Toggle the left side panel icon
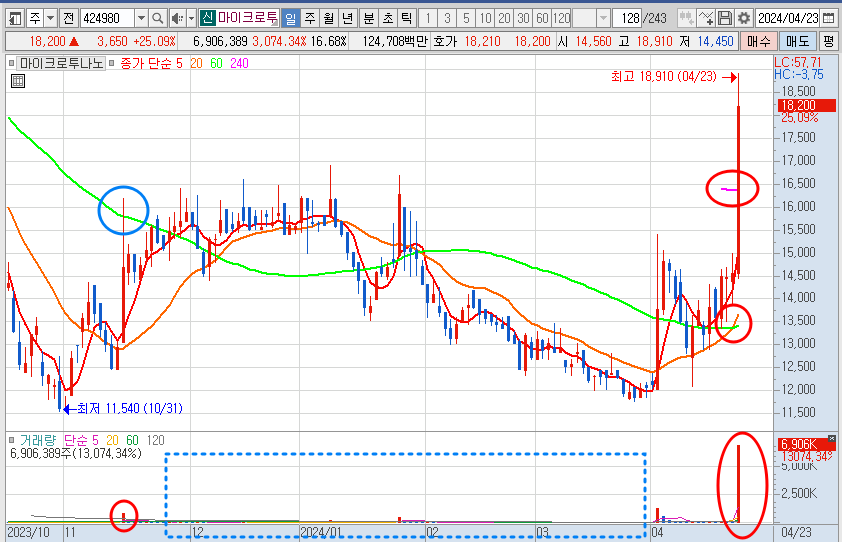This screenshot has height=542, width=842. pos(16,19)
